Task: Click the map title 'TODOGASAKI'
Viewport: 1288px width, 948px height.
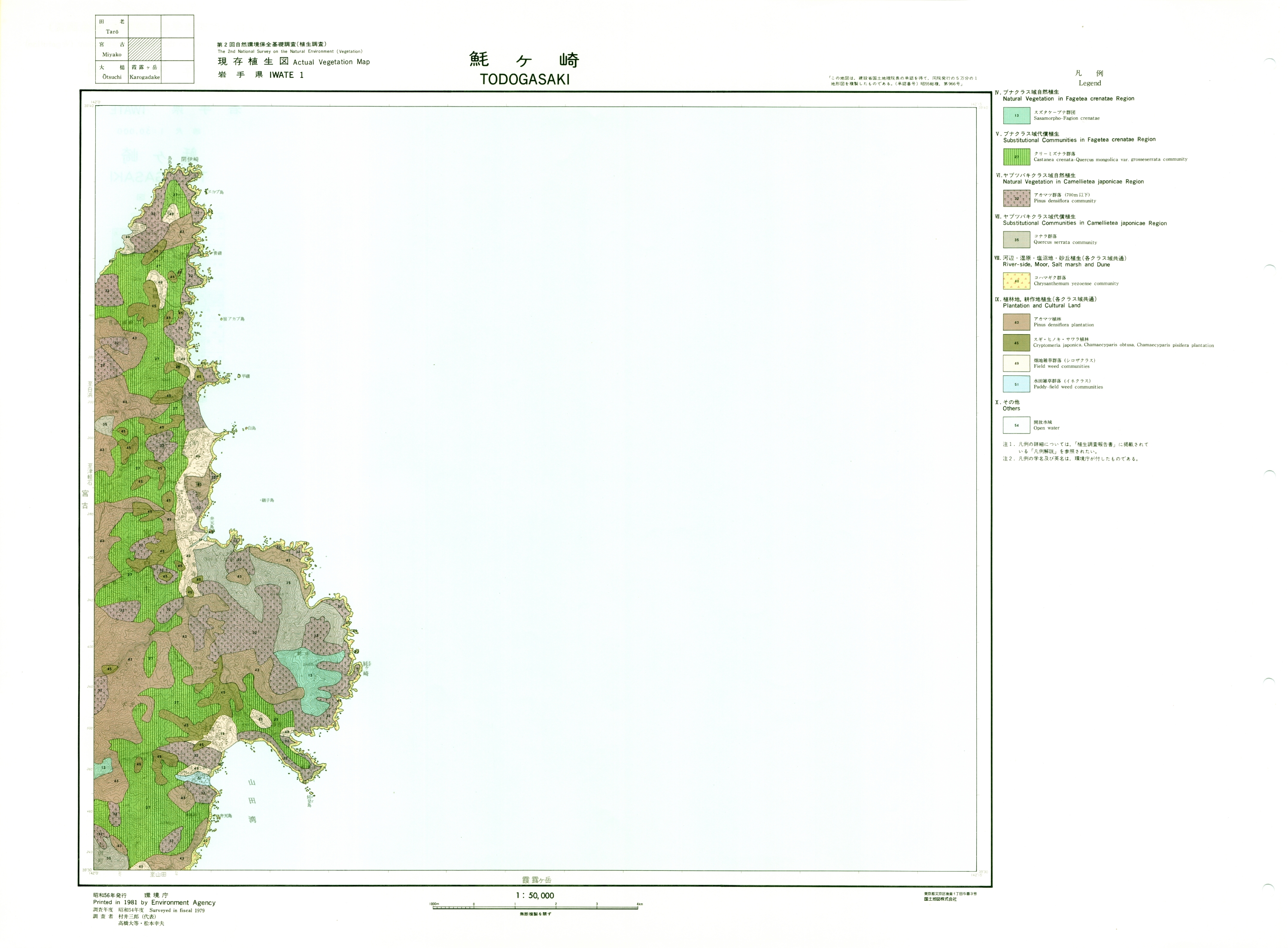Action: (x=525, y=79)
